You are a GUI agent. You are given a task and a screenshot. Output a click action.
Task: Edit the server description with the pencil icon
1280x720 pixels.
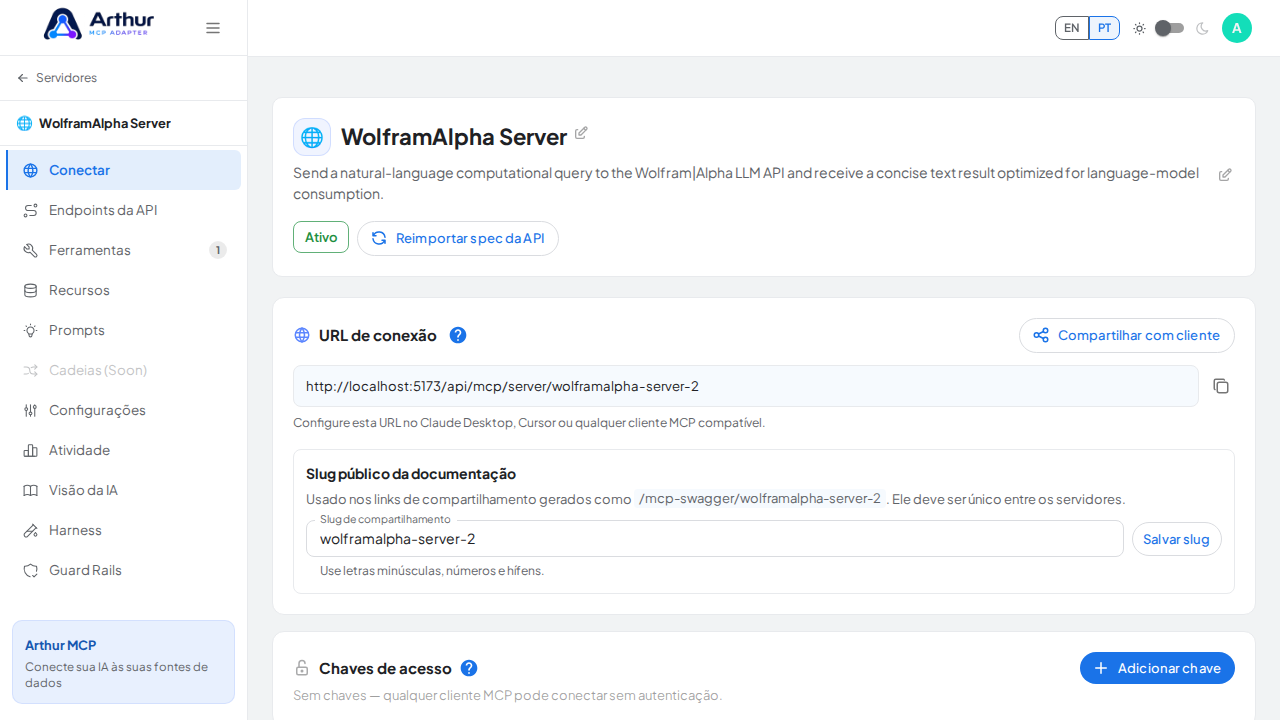point(1225,175)
